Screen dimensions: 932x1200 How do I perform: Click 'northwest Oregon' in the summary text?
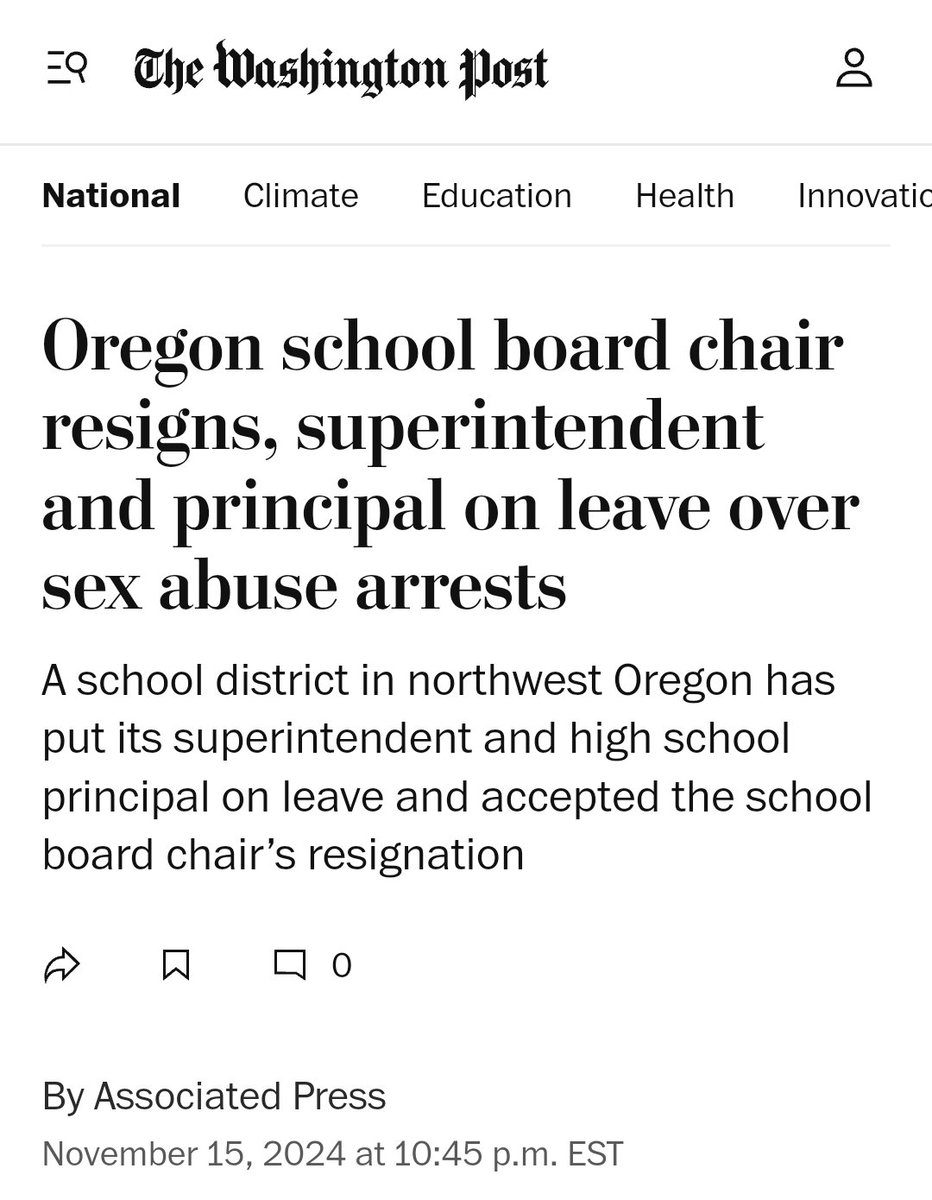tap(580, 682)
